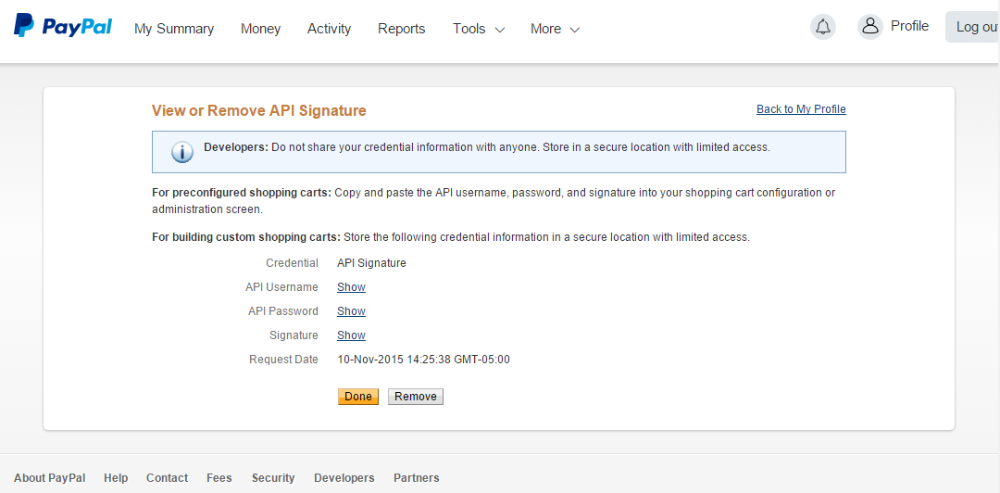Image resolution: width=1000 pixels, height=493 pixels.
Task: Open the Money page
Action: (260, 29)
